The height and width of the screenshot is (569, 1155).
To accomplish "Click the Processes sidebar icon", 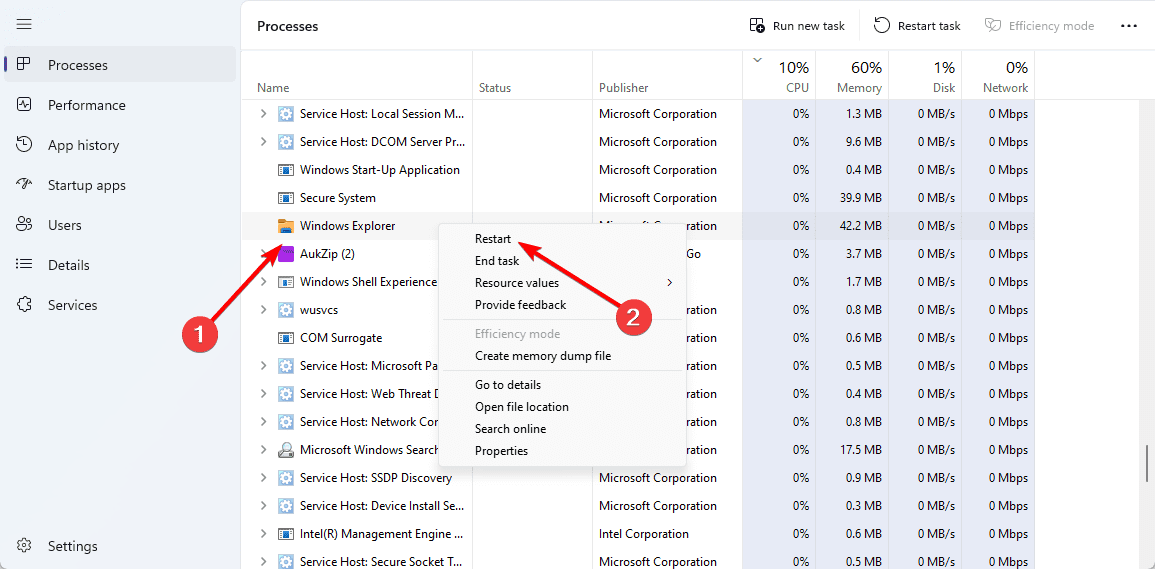I will 24,65.
